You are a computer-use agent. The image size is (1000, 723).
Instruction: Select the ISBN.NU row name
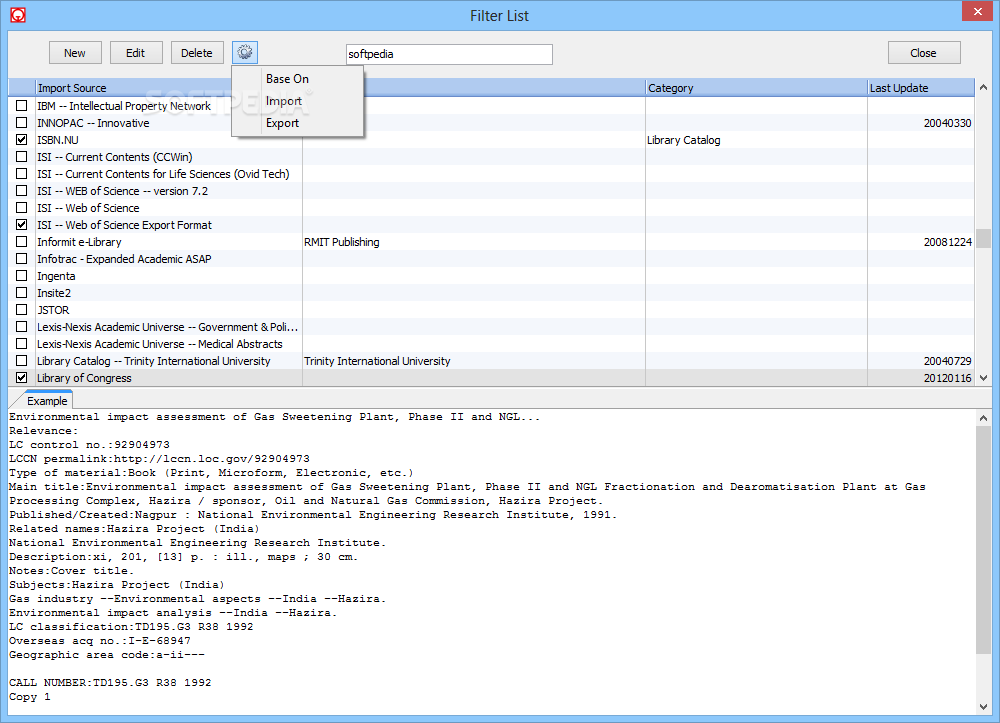pos(58,140)
